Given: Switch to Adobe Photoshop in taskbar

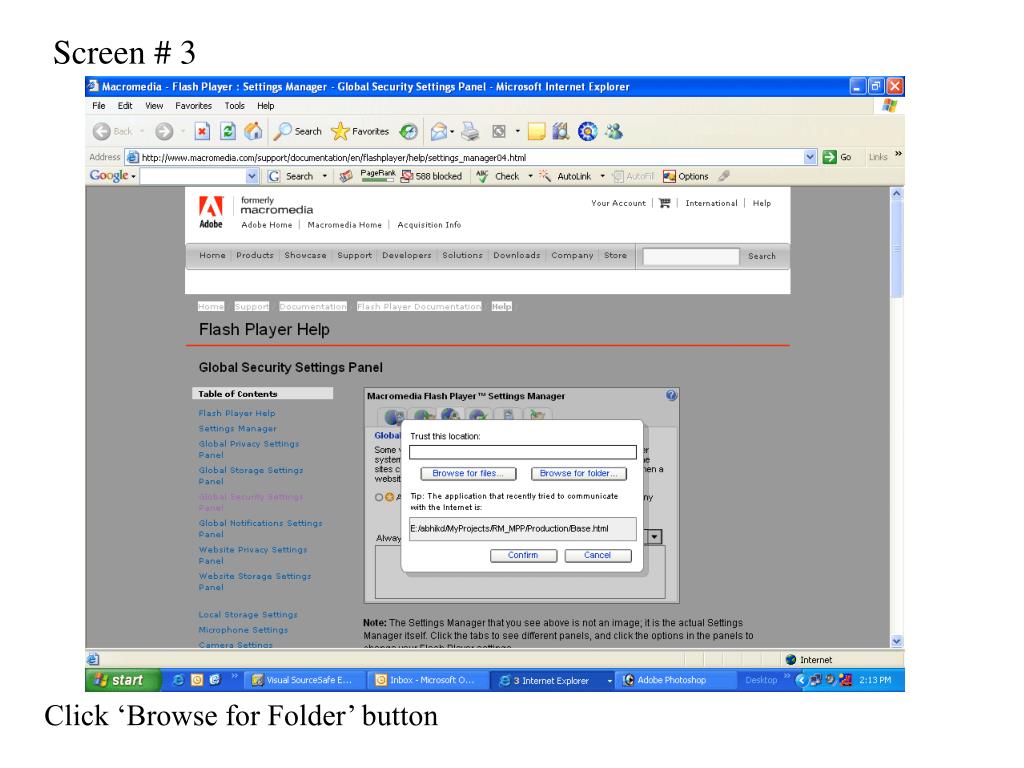Looking at the screenshot, I should click(x=673, y=680).
